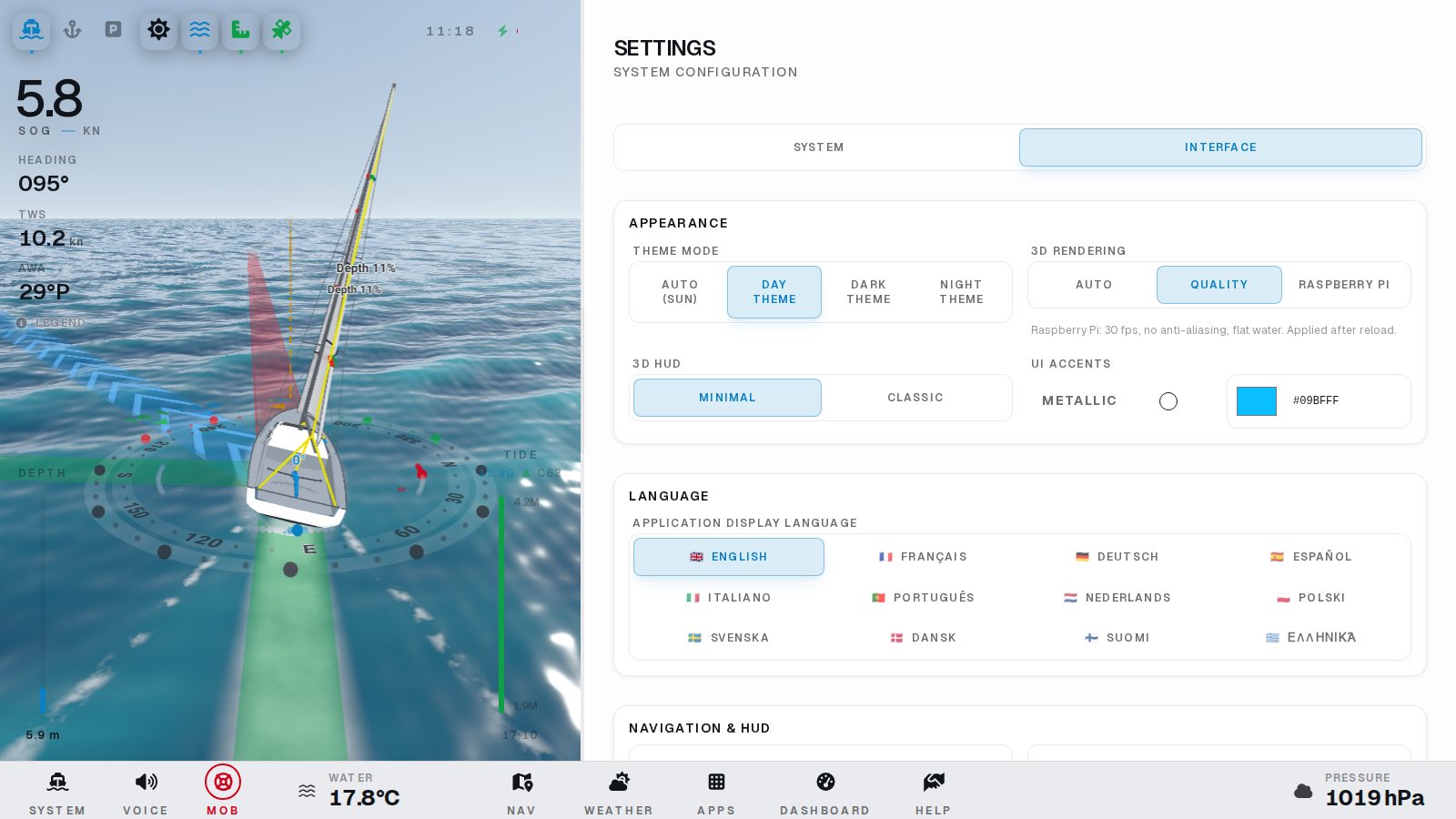
Task: Click the Legend info icon
Action: tap(22, 323)
